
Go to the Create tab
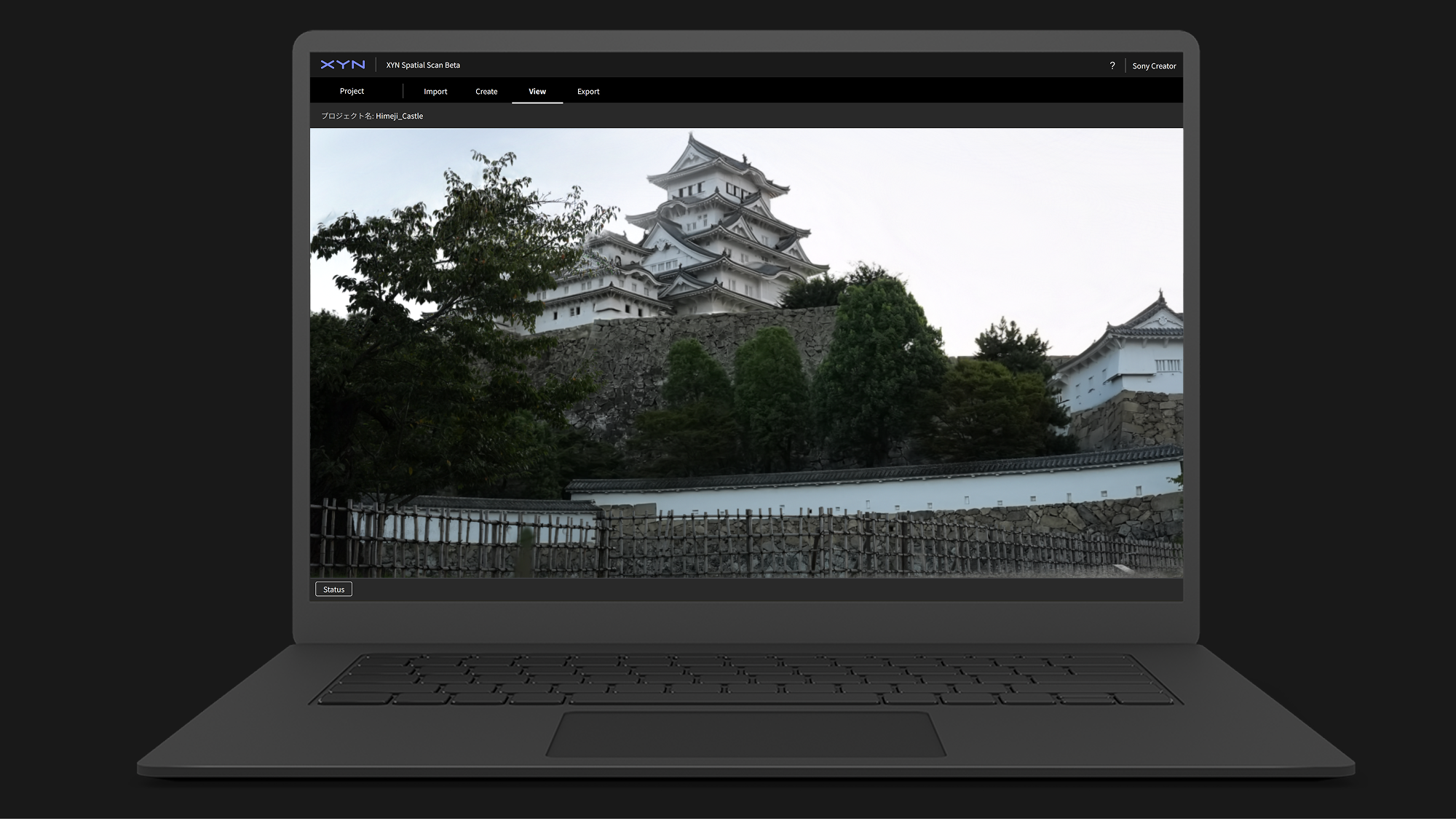[x=486, y=92]
